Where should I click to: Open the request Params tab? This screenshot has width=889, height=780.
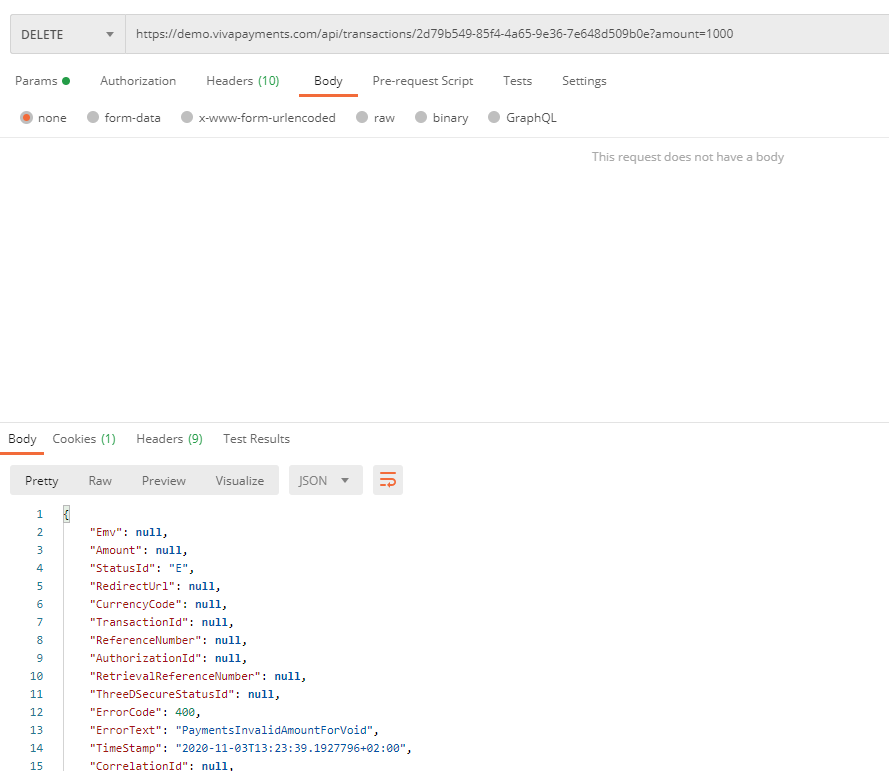pos(42,81)
